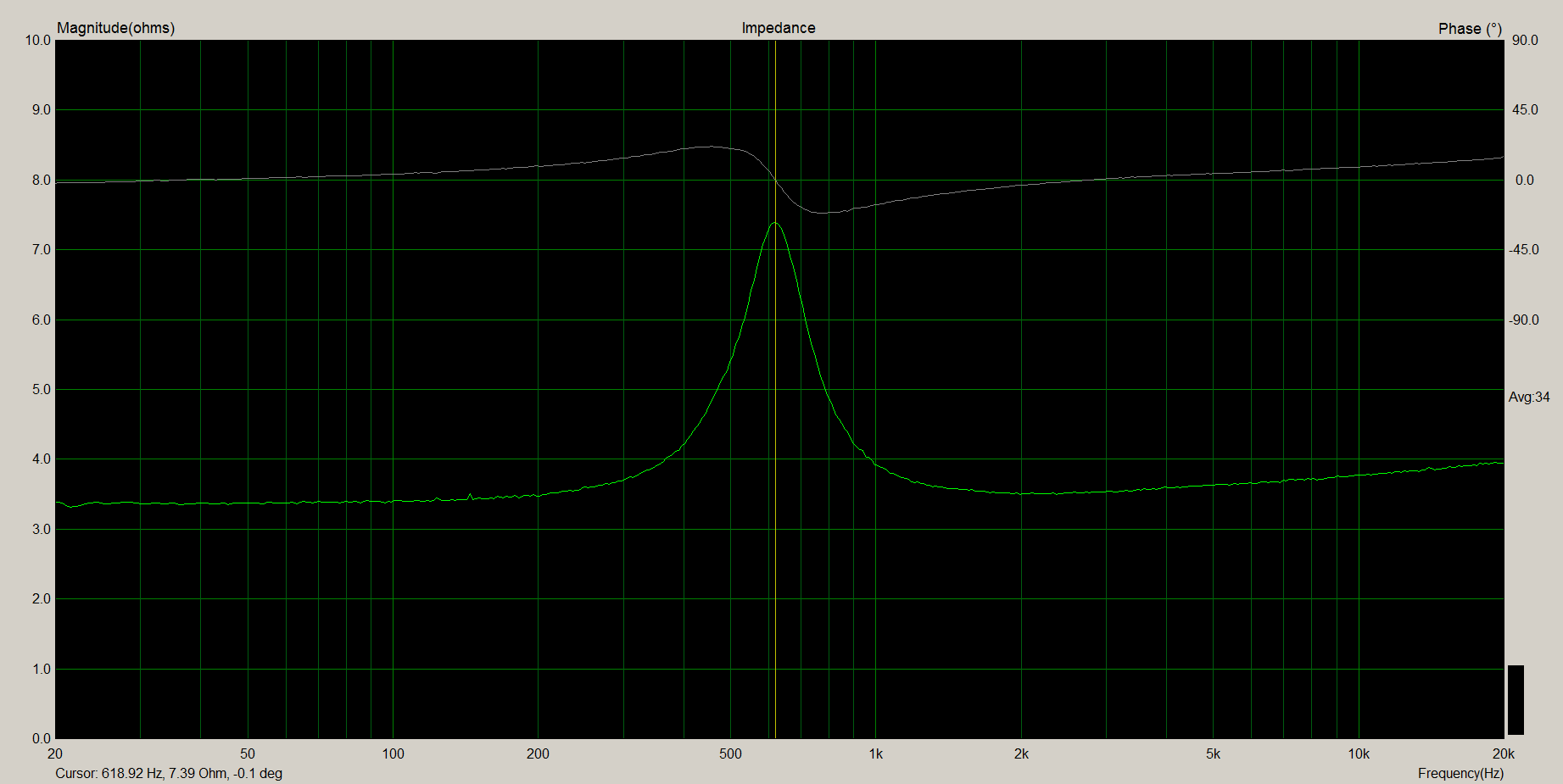Screen dimensions: 1563x784
Task: Click the black level meter bar at right
Action: click(x=1516, y=700)
